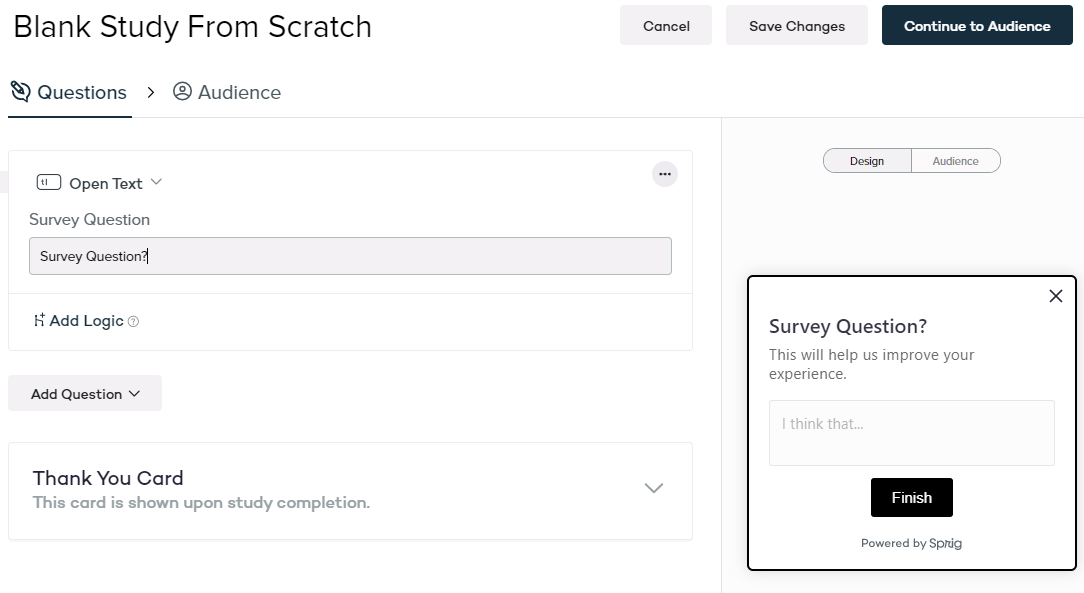The width and height of the screenshot is (1084, 593).
Task: Click the Add Logic help info icon
Action: (134, 322)
